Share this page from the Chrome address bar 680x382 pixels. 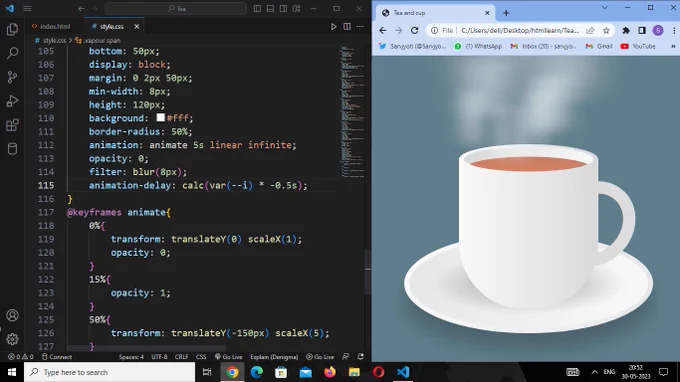pos(590,30)
